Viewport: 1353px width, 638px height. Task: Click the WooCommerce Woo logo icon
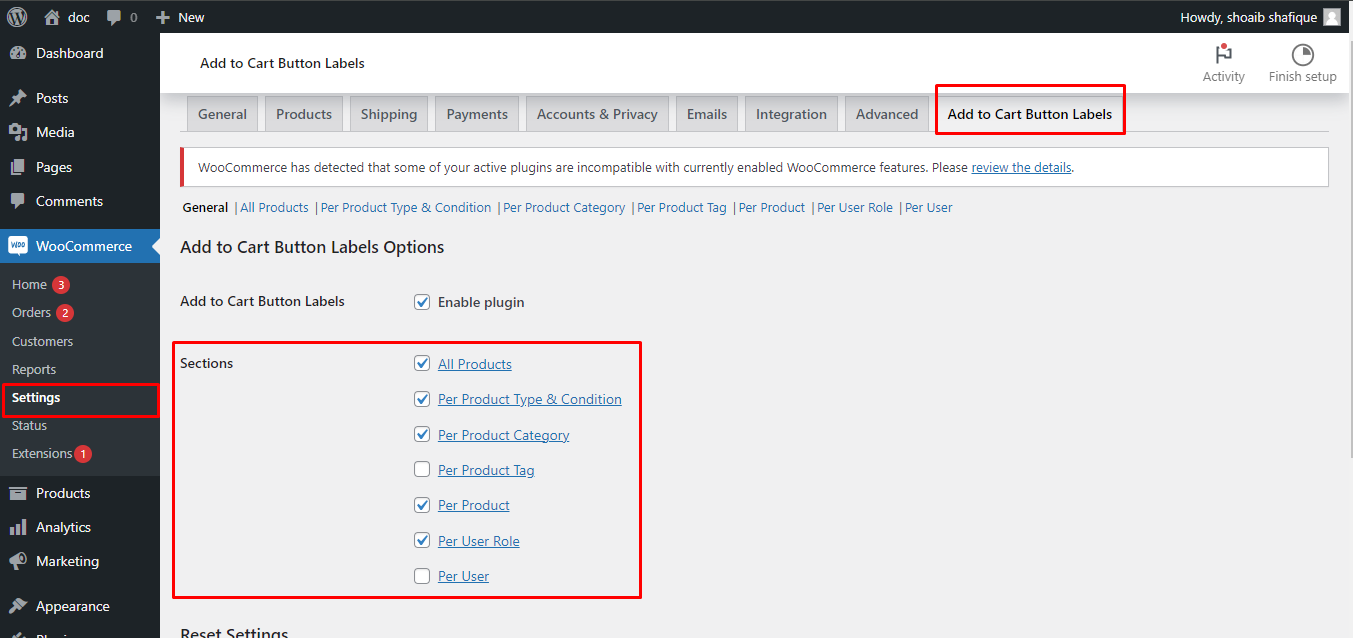(18, 246)
